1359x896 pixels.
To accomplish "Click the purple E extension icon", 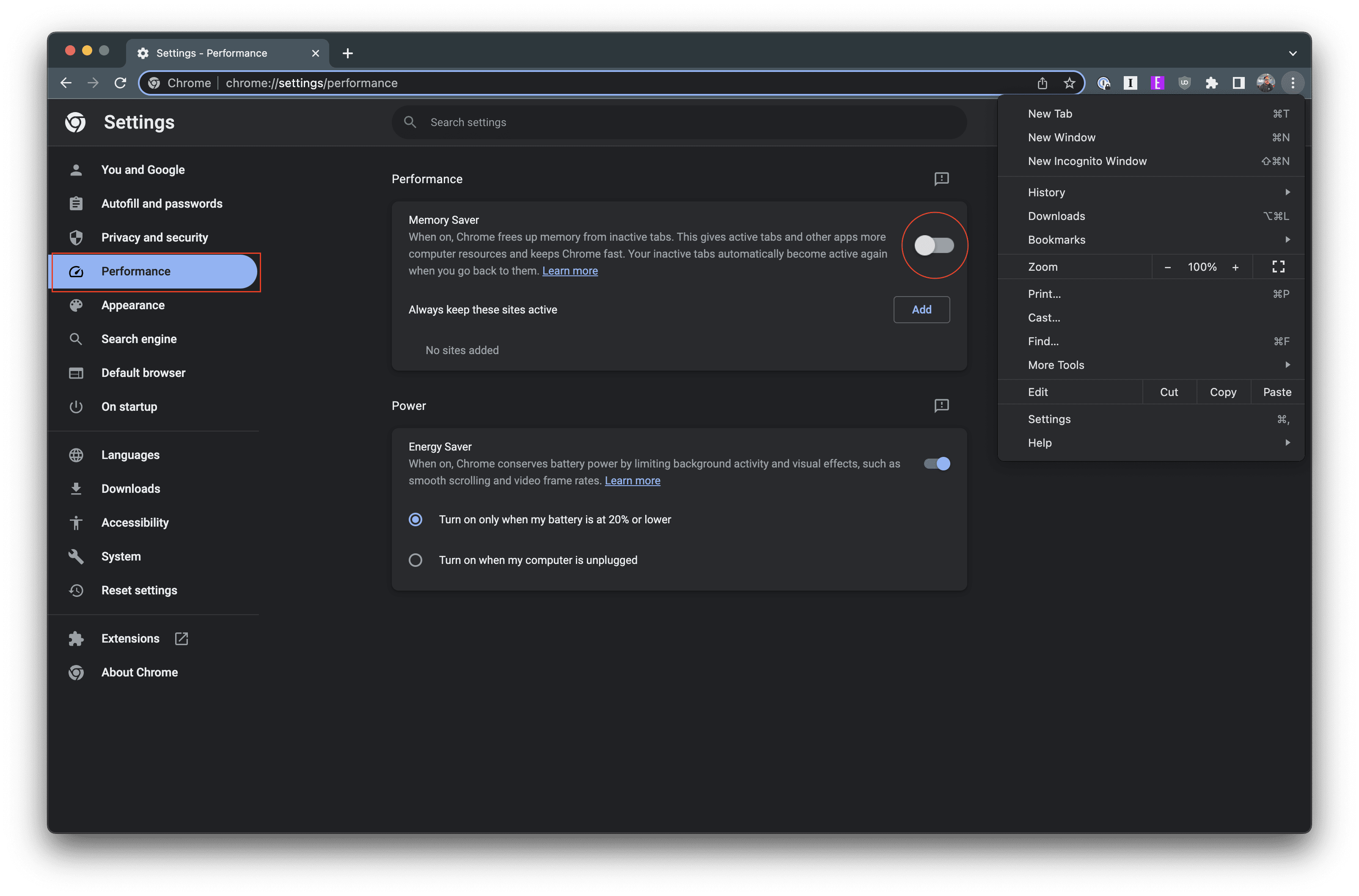I will point(1157,83).
